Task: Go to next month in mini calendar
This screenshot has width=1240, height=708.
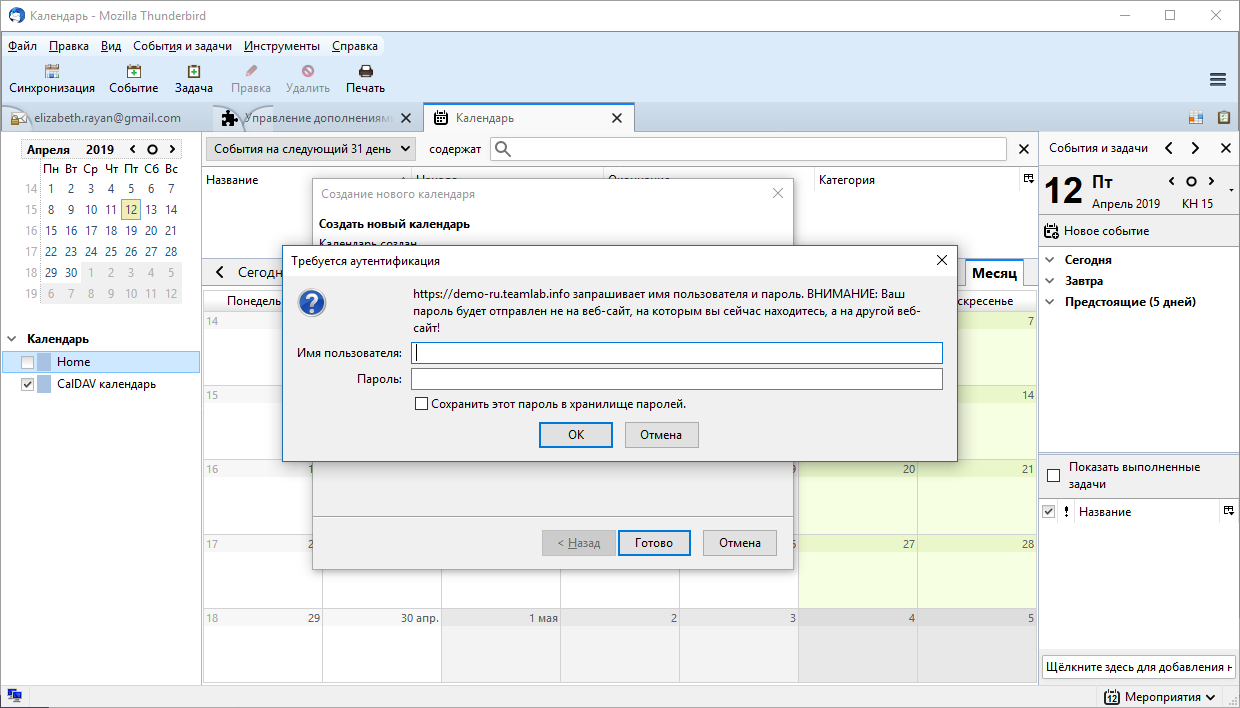Action: tap(171, 149)
